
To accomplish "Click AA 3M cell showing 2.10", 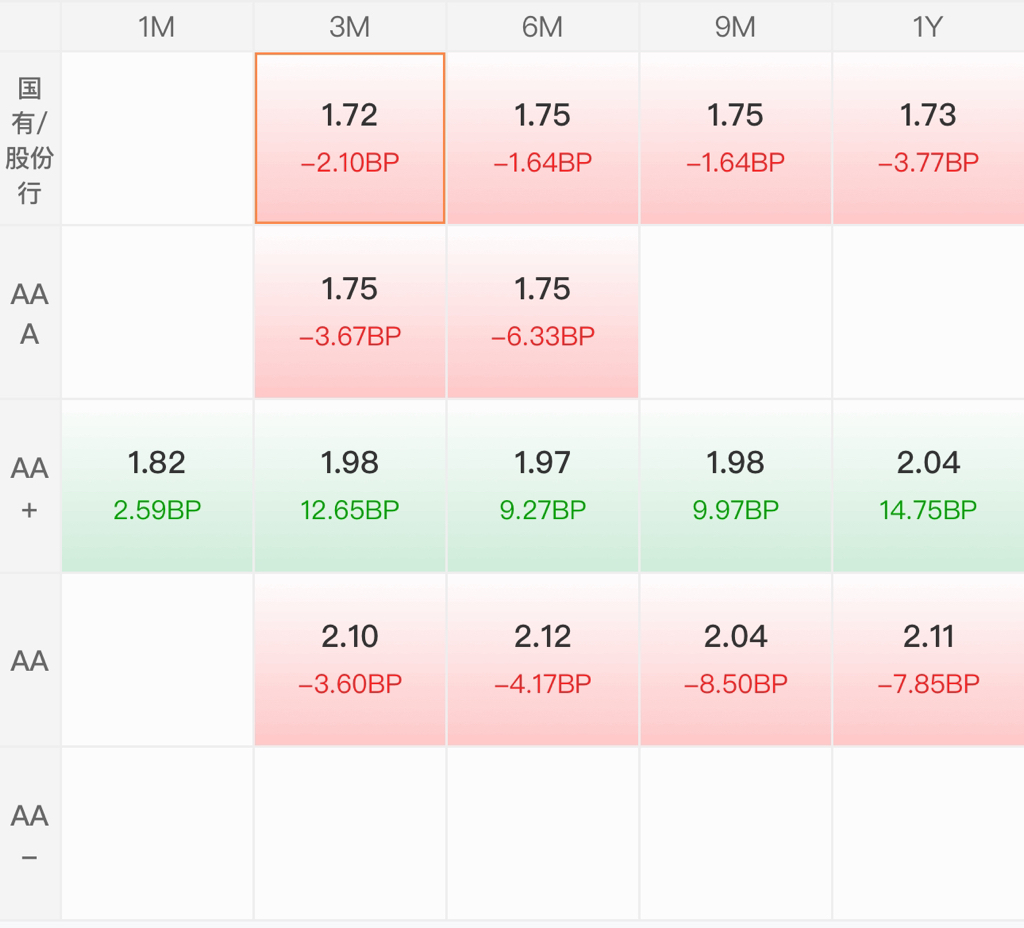I will tap(350, 660).
